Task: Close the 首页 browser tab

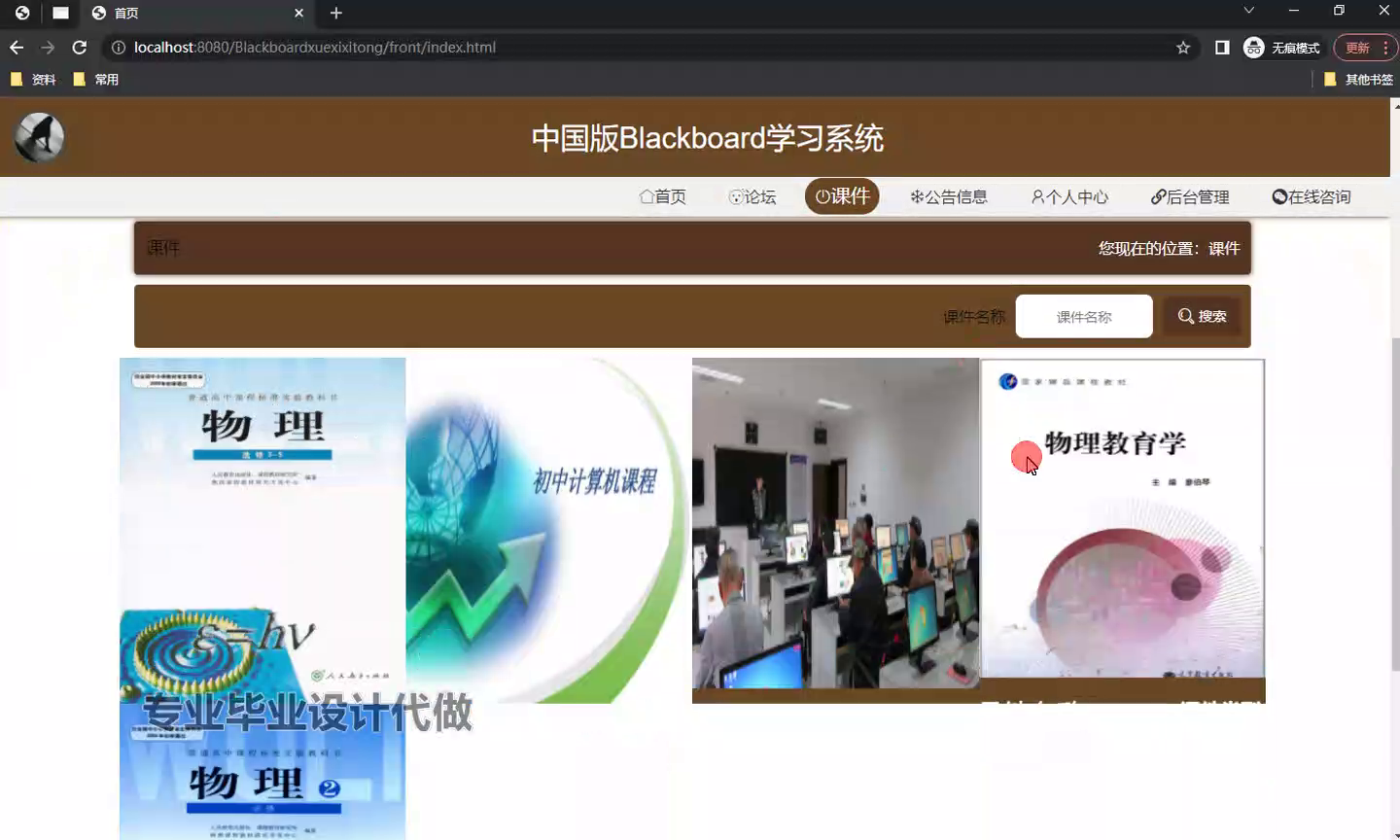Action: coord(298,13)
